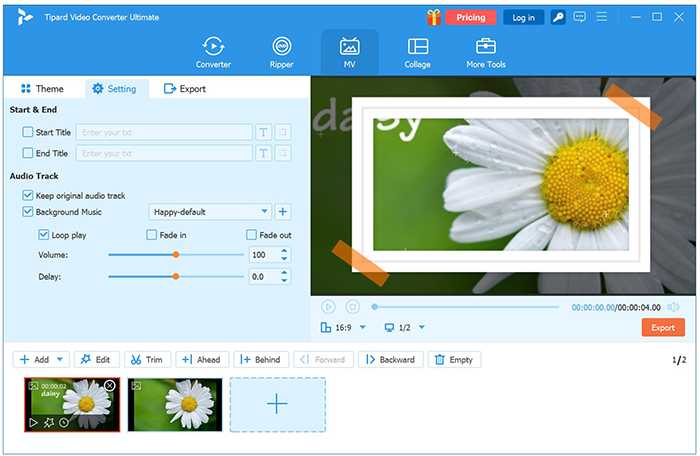The height and width of the screenshot is (456, 700).
Task: Mute the preview volume speaker icon
Action: (674, 307)
